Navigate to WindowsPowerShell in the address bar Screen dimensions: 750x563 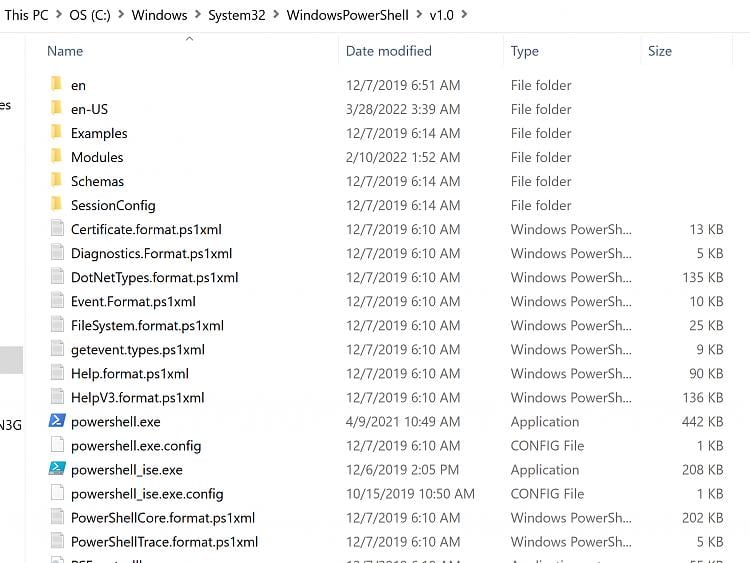pyautogui.click(x=347, y=15)
